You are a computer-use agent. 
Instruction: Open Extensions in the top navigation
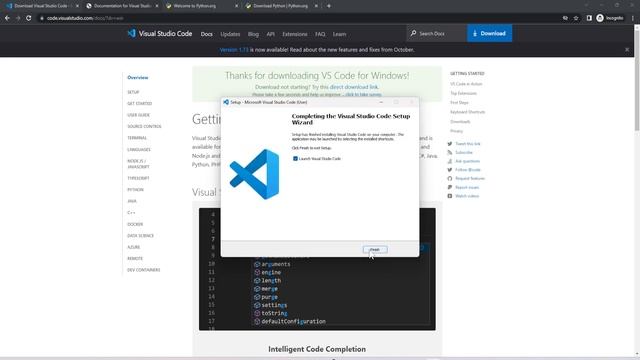point(295,34)
